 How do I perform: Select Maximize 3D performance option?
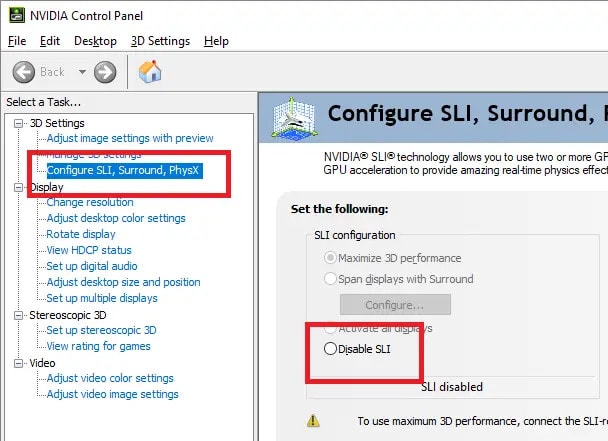(x=331, y=258)
